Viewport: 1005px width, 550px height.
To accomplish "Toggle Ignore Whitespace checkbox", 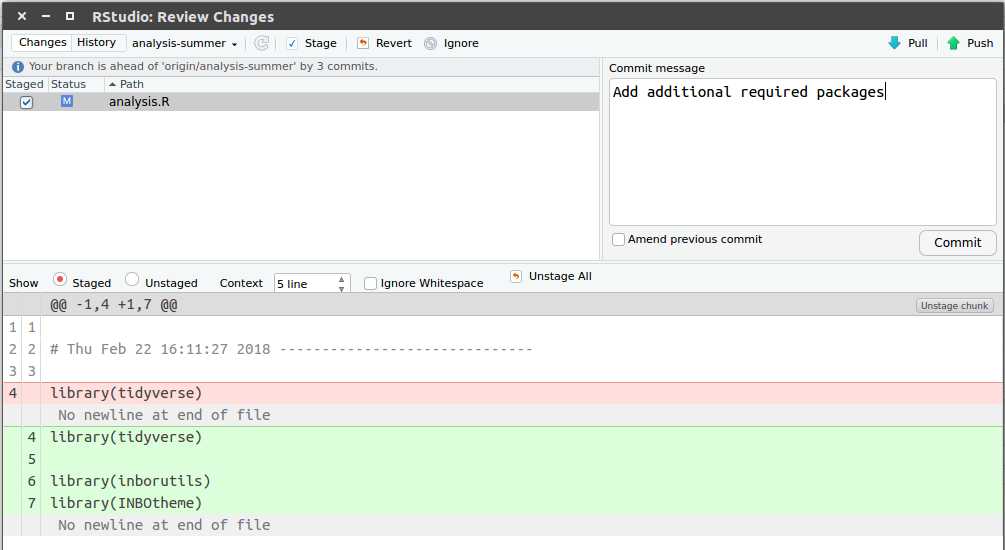I will pyautogui.click(x=371, y=284).
